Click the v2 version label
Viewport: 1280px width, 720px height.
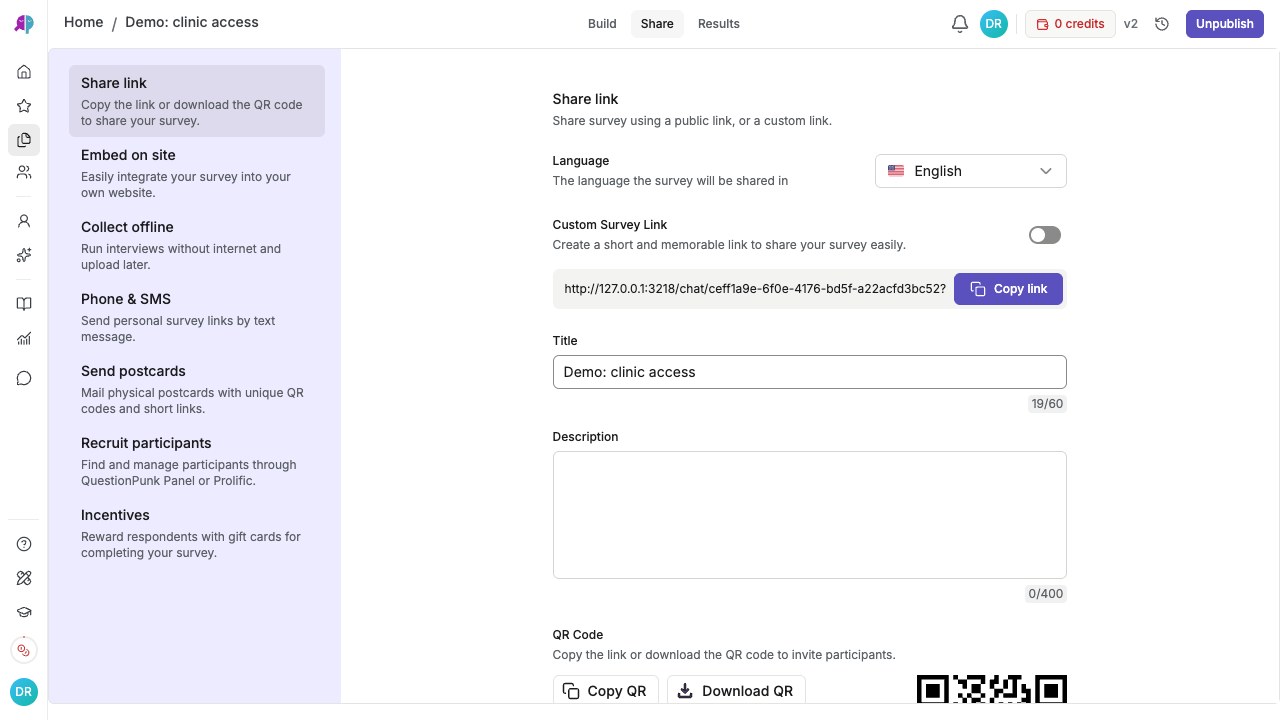tap(1131, 24)
